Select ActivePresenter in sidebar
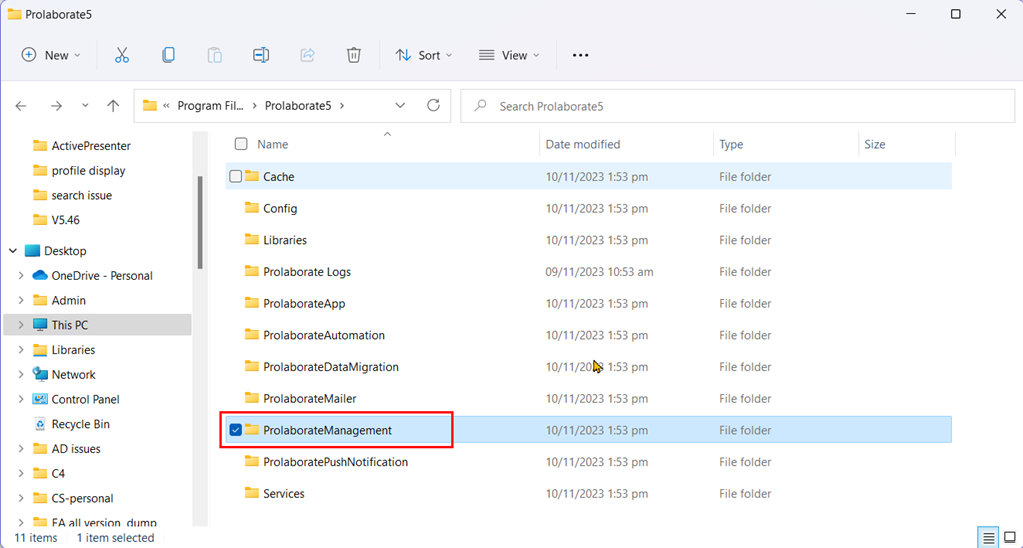Image resolution: width=1023 pixels, height=548 pixels. (x=91, y=145)
